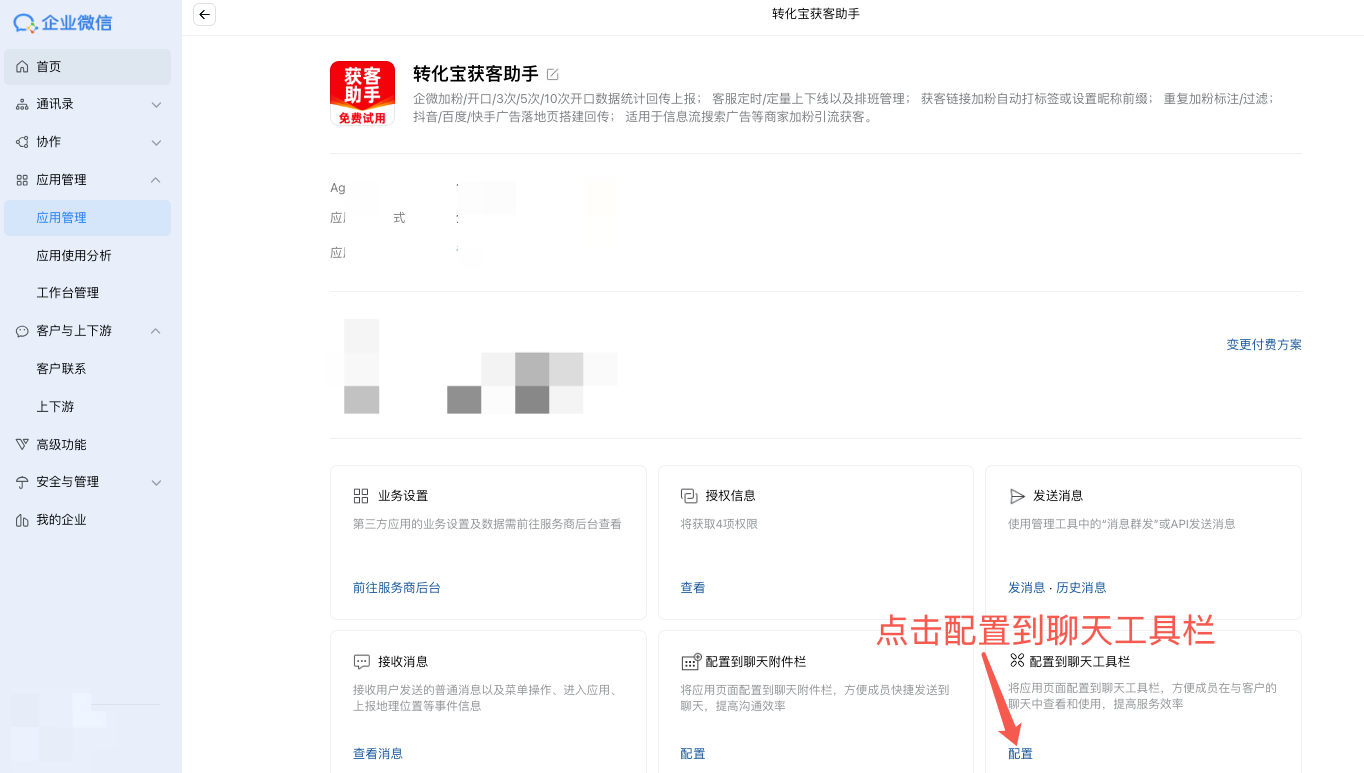Click the page title 转化宝获客助手 at top
The width and height of the screenshot is (1364, 773).
pos(816,14)
